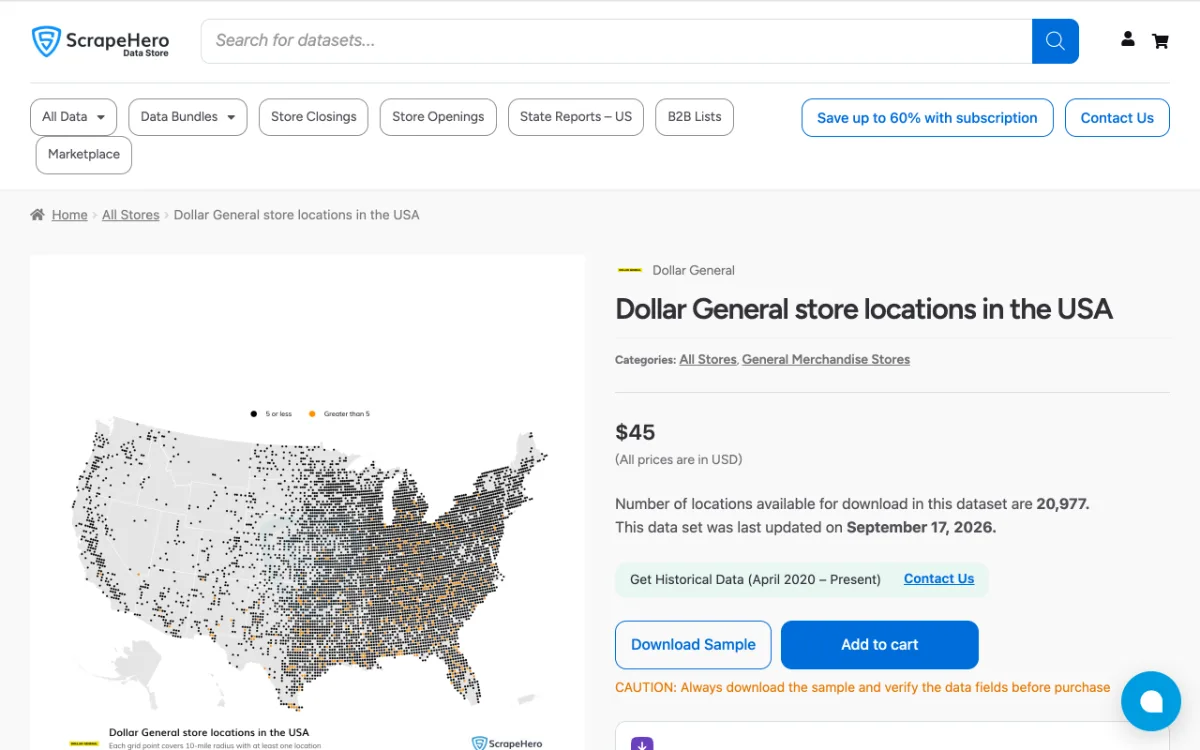Open the chat bubble widget
Screen dimensions: 1200x750
1151,701
